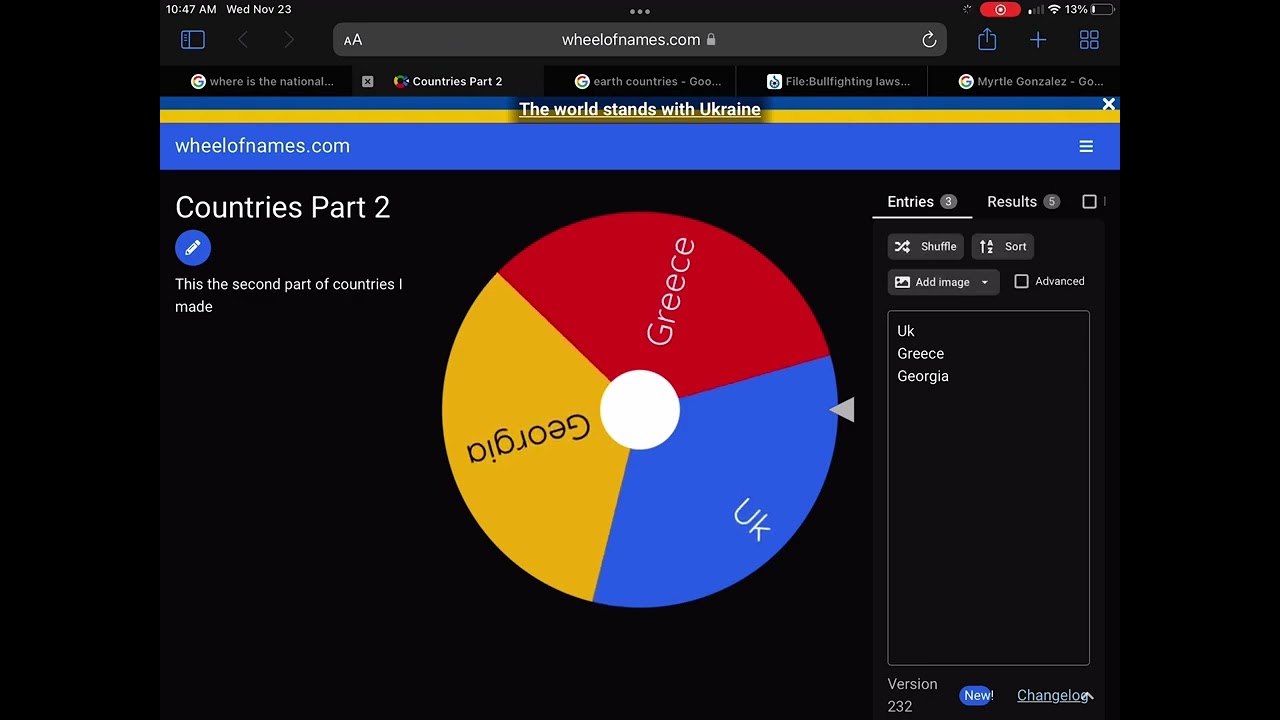
Task: Switch to the 'where is the national...' tab
Action: click(262, 81)
